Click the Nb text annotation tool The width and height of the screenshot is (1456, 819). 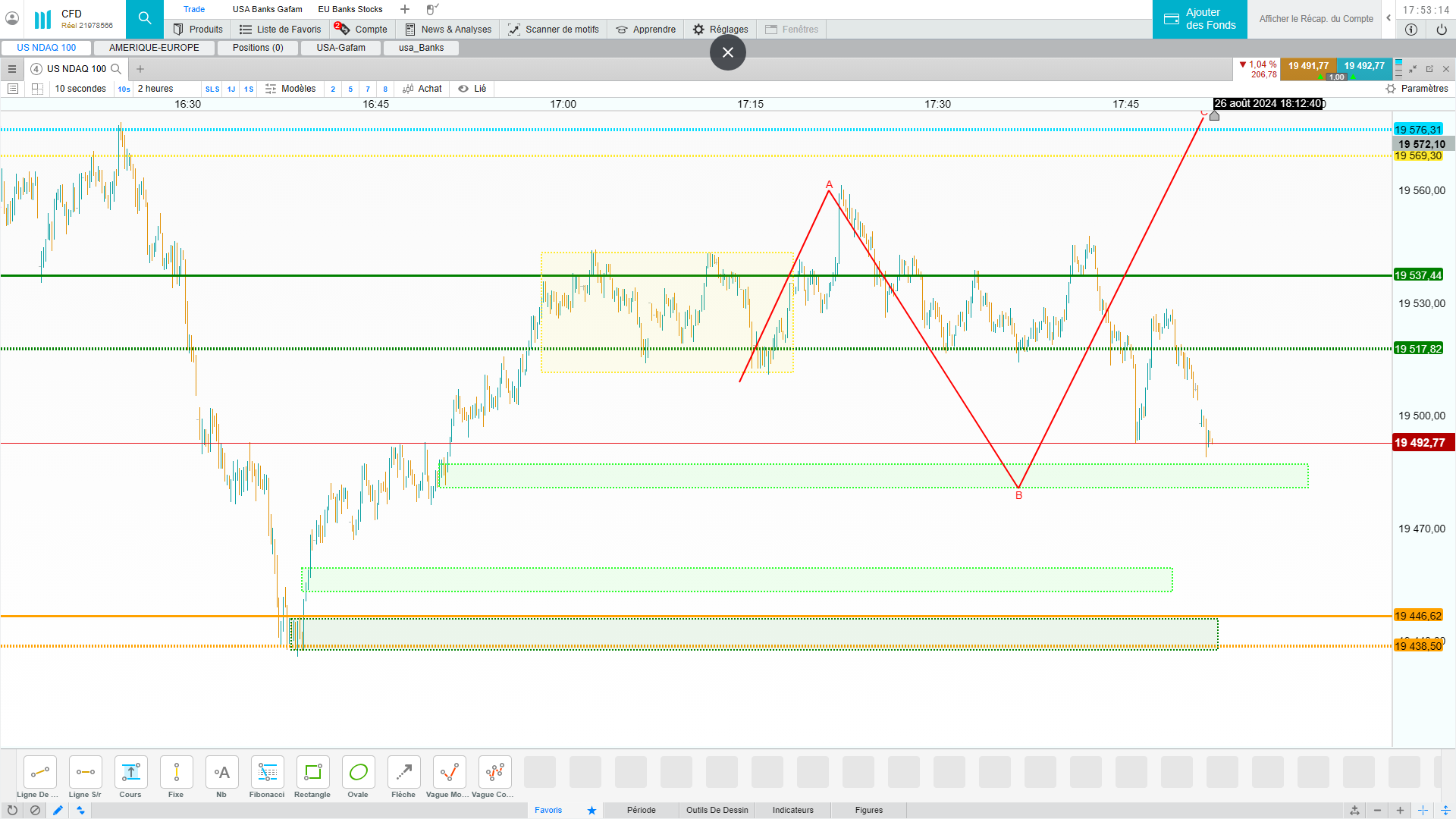[x=221, y=773]
